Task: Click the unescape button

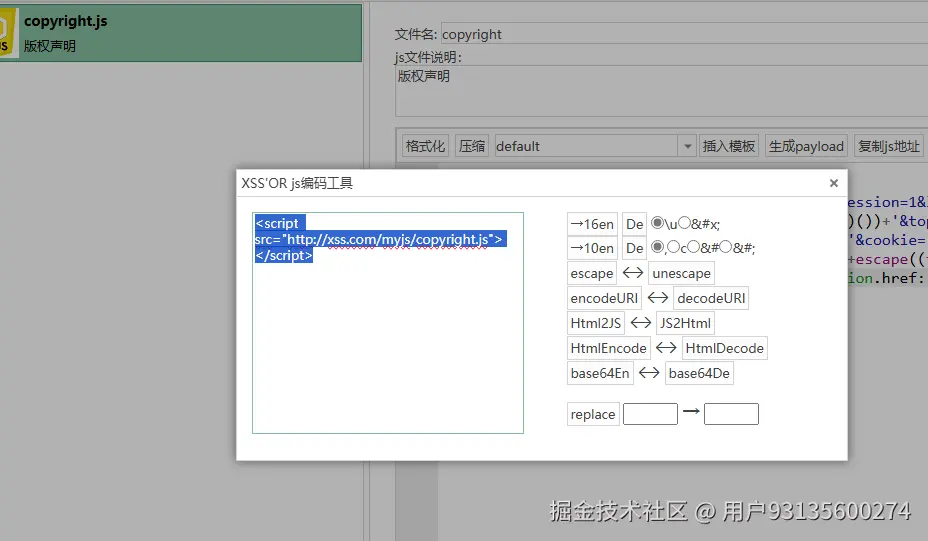Action: [681, 273]
